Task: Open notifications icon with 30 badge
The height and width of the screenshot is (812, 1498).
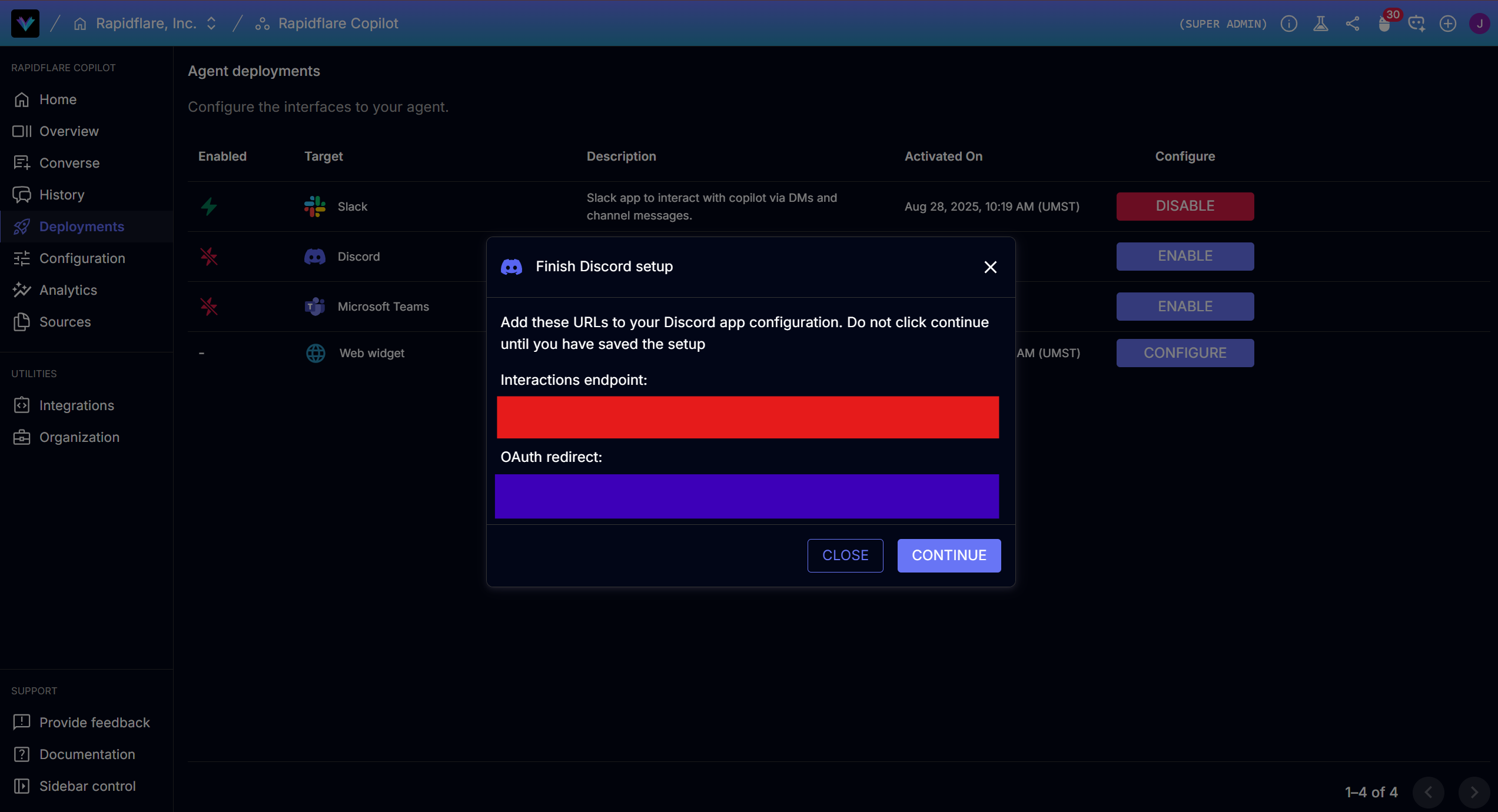Action: click(1384, 24)
